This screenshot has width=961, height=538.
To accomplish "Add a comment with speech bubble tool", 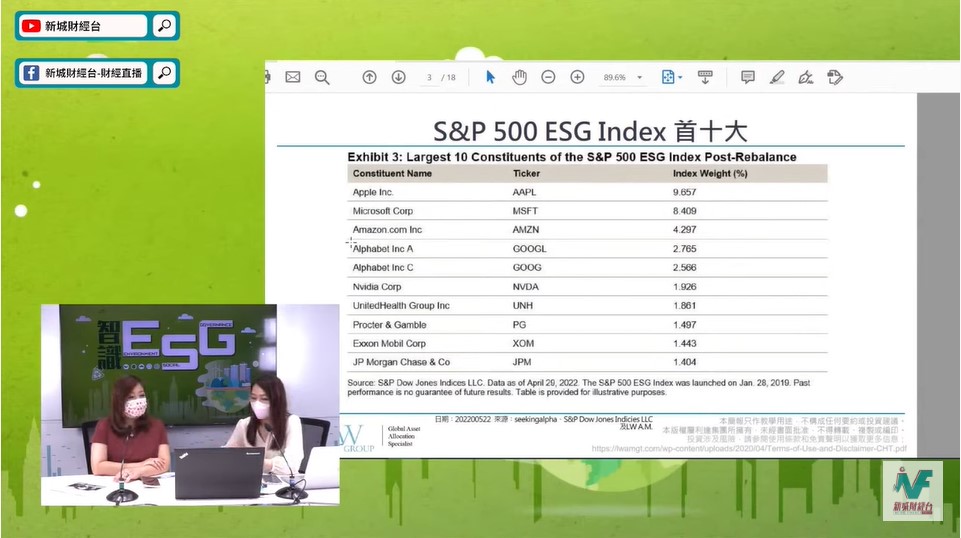I will click(747, 77).
